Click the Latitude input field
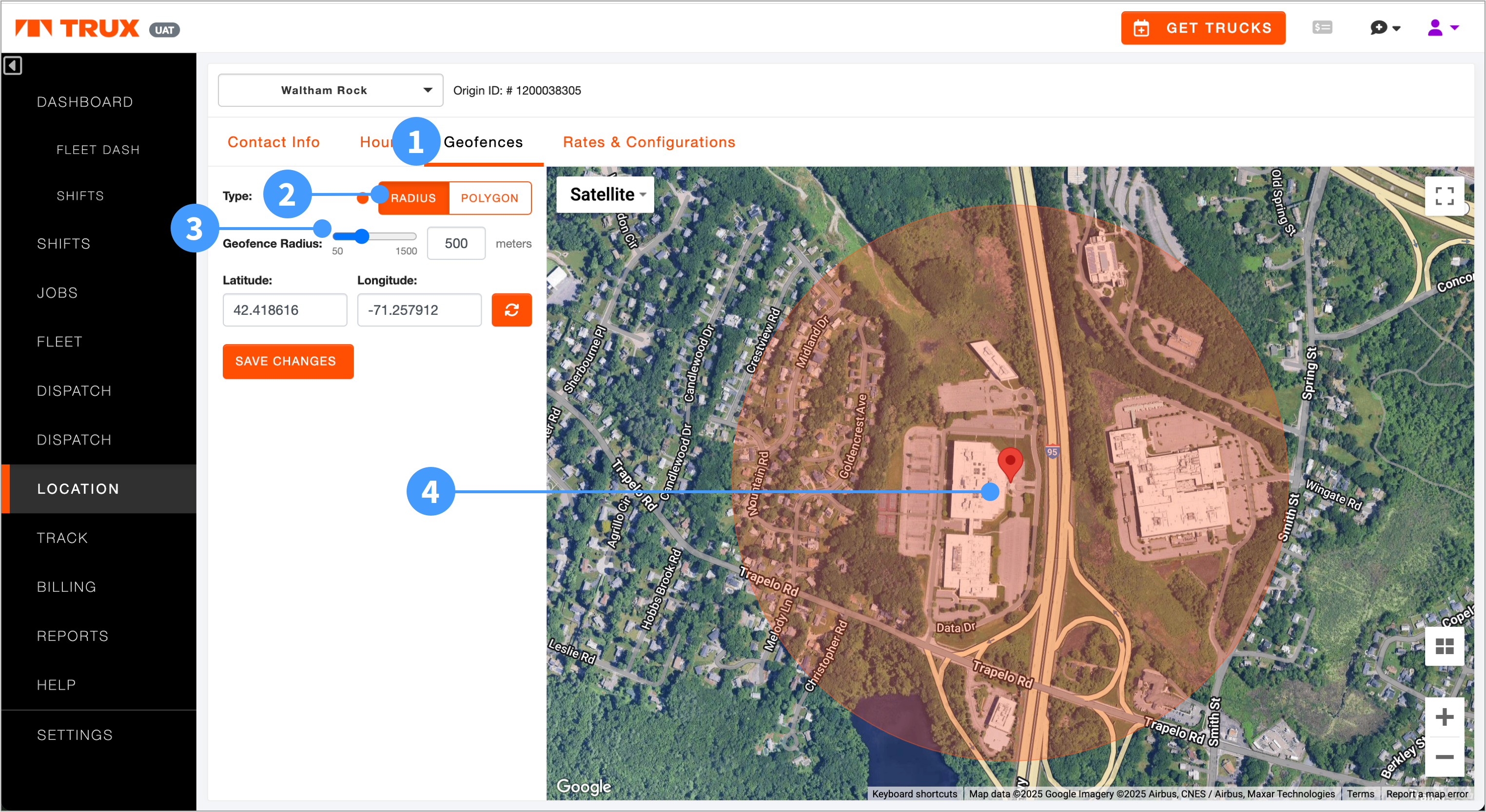1486x812 pixels. coord(284,309)
